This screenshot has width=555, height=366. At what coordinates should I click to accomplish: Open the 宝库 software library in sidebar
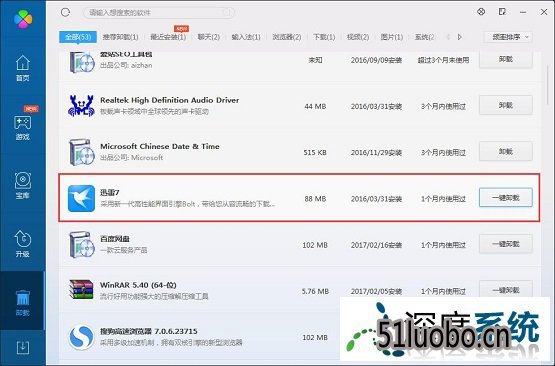pos(23,185)
